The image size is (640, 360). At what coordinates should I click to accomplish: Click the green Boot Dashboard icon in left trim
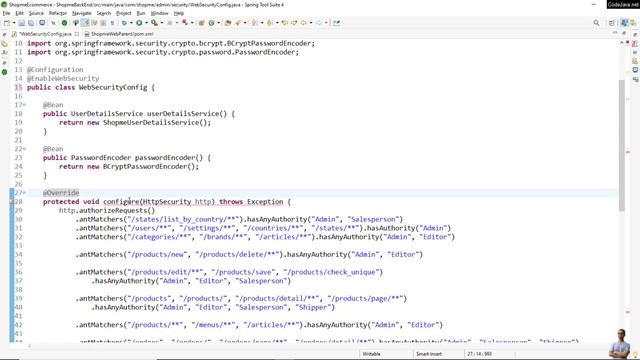coord(4,72)
